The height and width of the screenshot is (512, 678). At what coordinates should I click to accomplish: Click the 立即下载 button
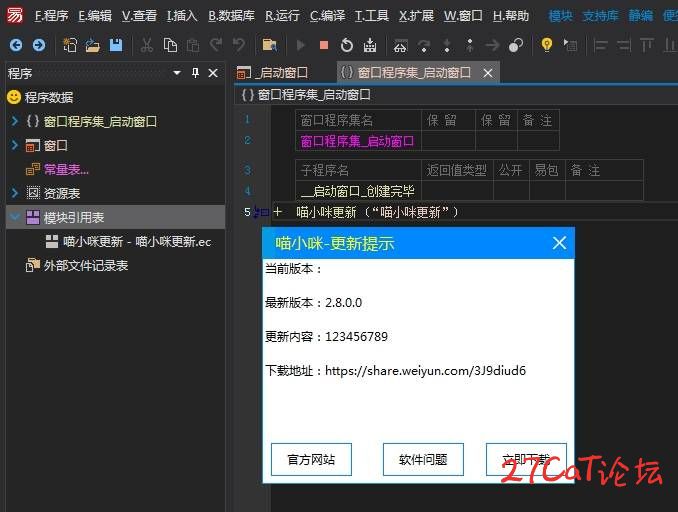pyautogui.click(x=526, y=459)
